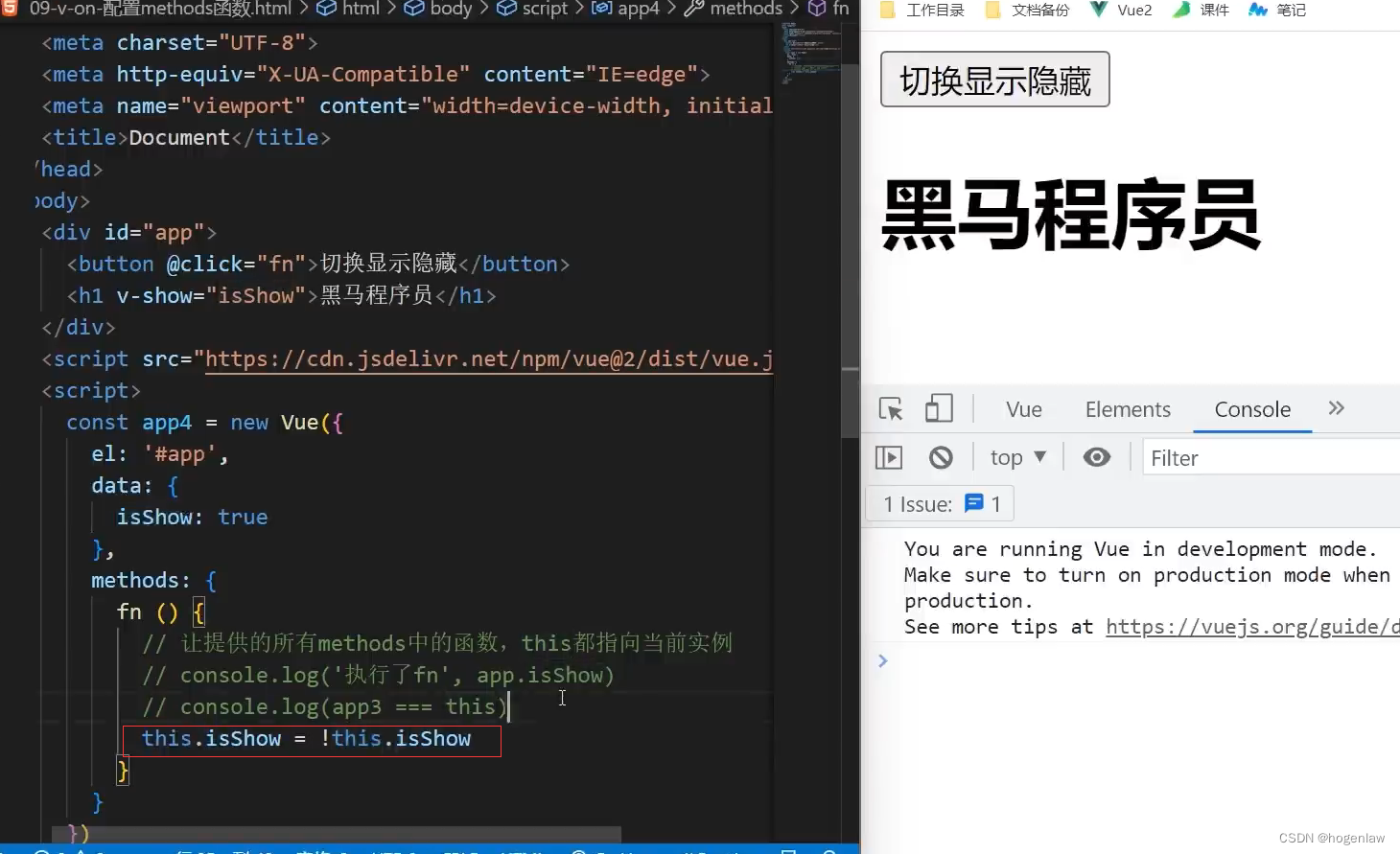Click the inspect element picker icon
Screen dimensions: 1400x854
891,409
